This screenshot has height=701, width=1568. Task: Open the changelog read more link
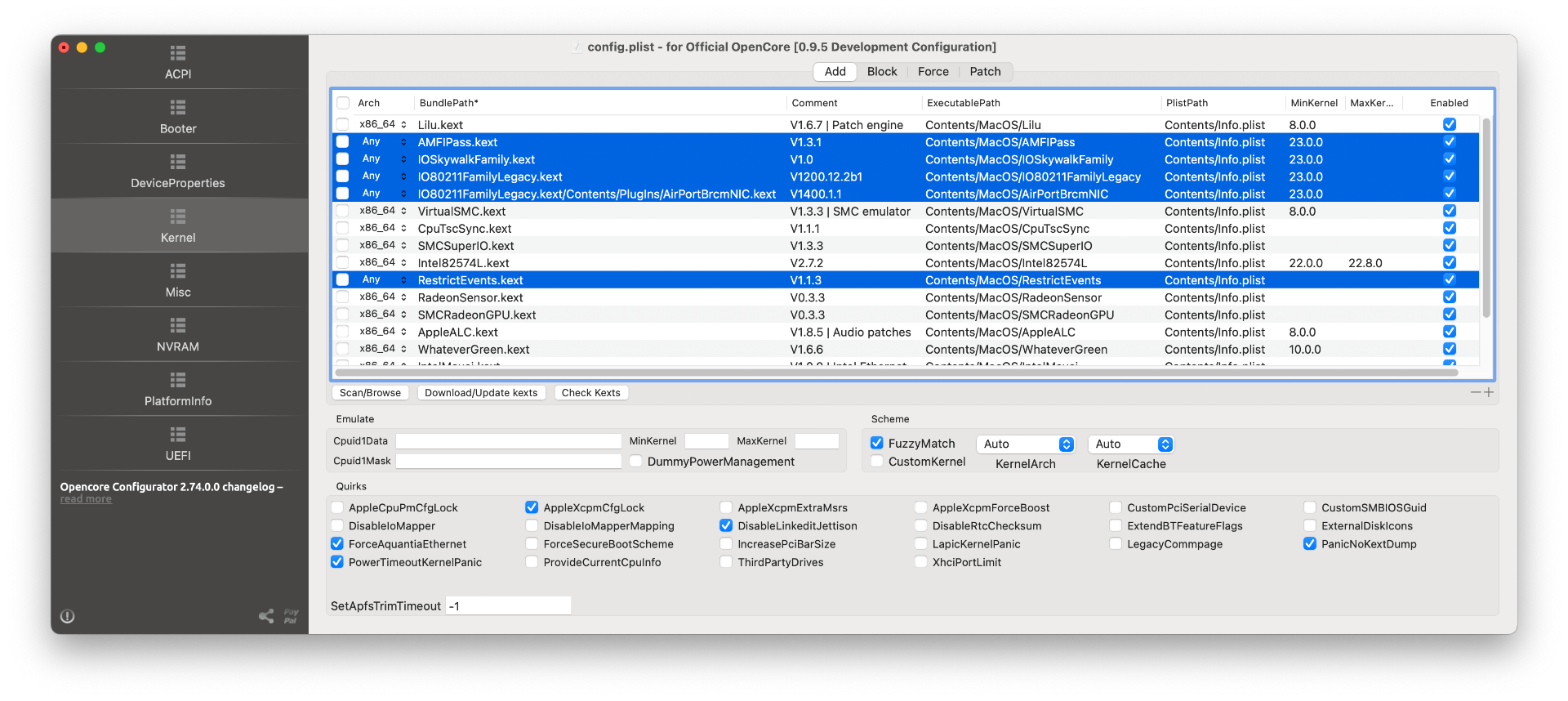(x=86, y=499)
